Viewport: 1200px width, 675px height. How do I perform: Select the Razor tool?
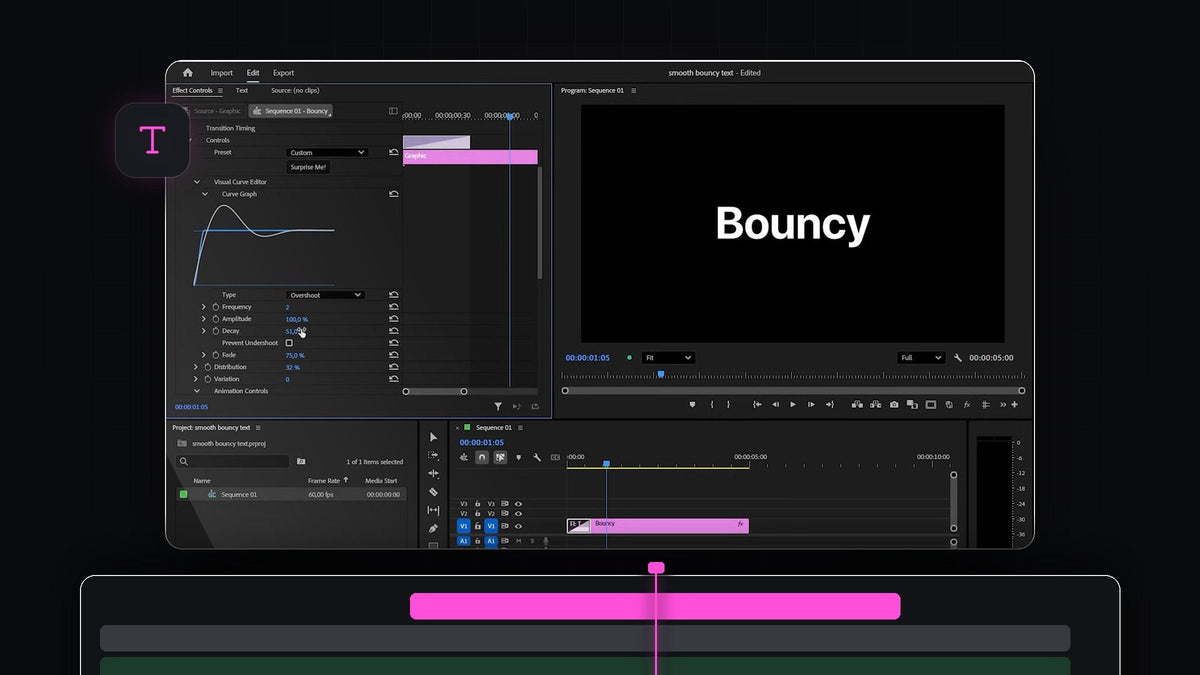433,492
